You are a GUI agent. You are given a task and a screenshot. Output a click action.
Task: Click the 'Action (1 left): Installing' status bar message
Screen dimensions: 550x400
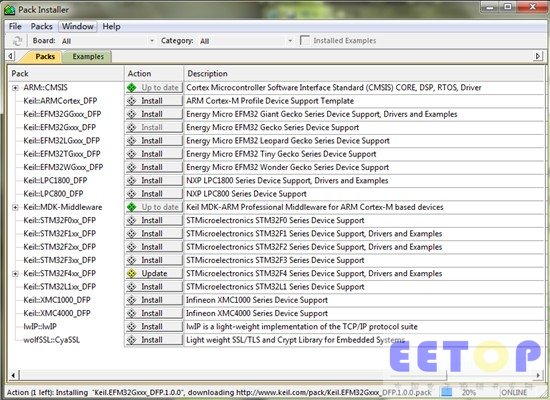[x=47, y=392]
